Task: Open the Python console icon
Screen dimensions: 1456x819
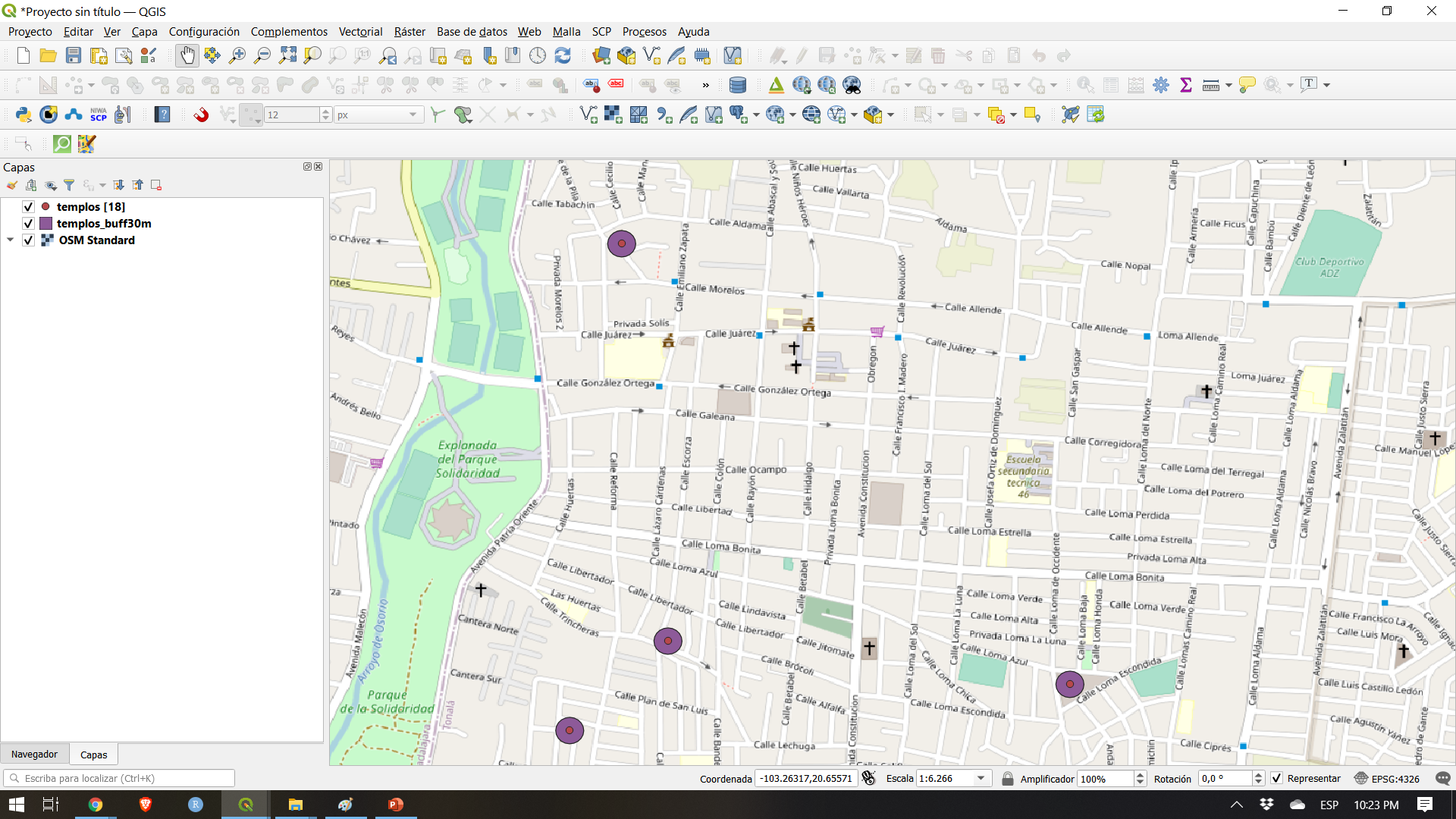Action: click(24, 115)
